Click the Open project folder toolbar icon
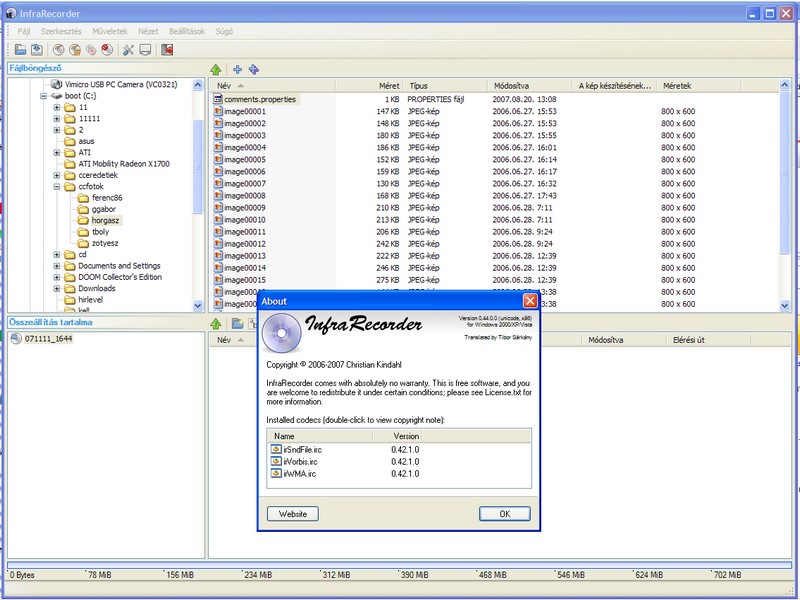Screen dimensions: 800x600 (x=20, y=49)
